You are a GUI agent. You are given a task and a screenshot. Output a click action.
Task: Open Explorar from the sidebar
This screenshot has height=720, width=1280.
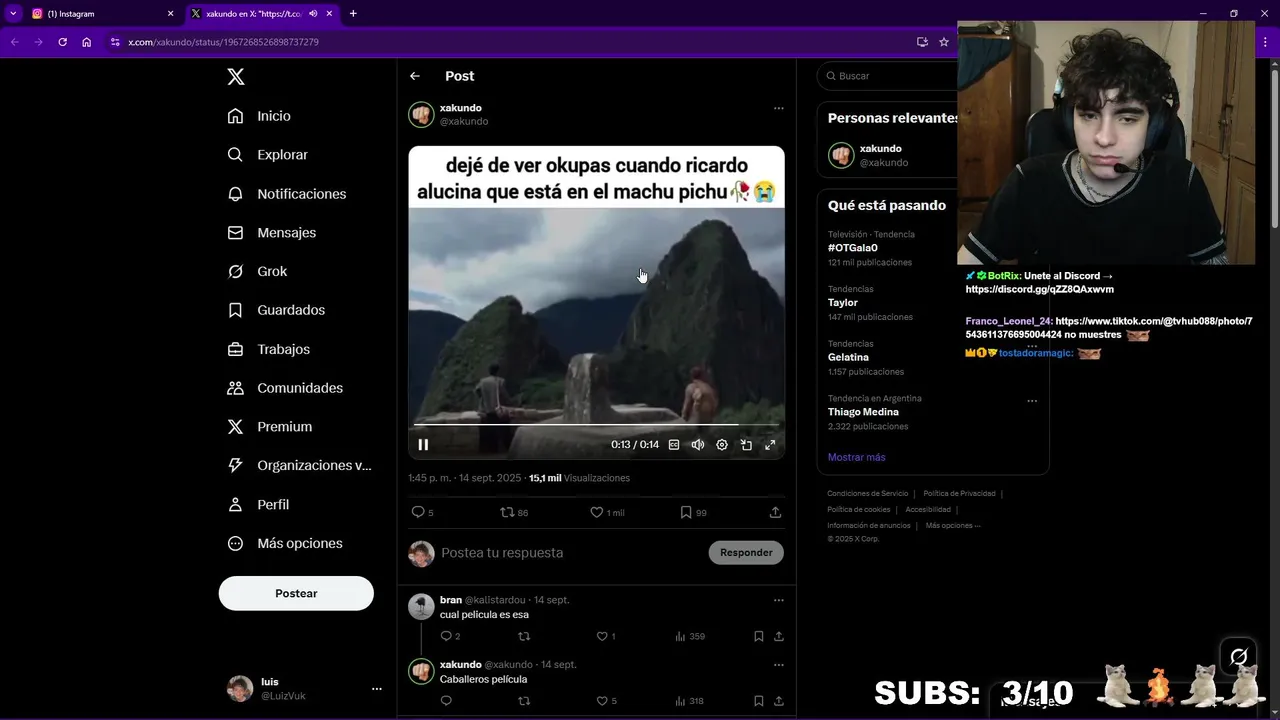pyautogui.click(x=267, y=155)
